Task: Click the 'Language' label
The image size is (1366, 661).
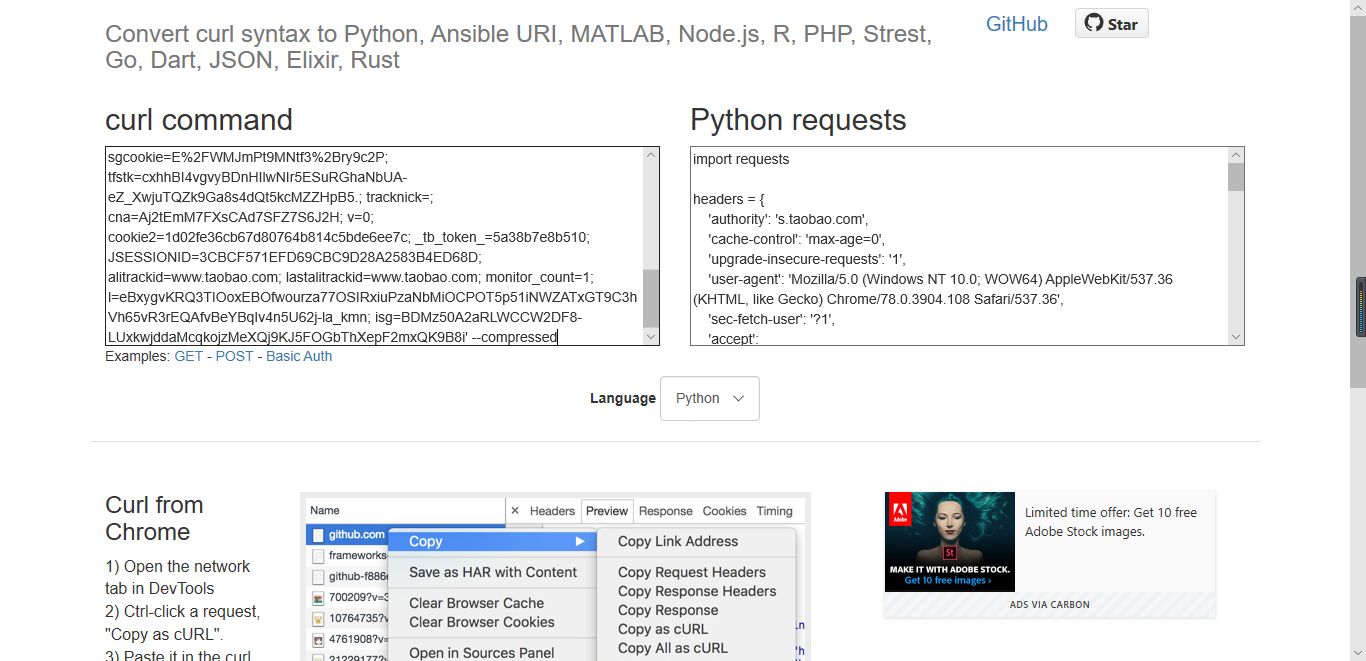Action: pyautogui.click(x=622, y=398)
